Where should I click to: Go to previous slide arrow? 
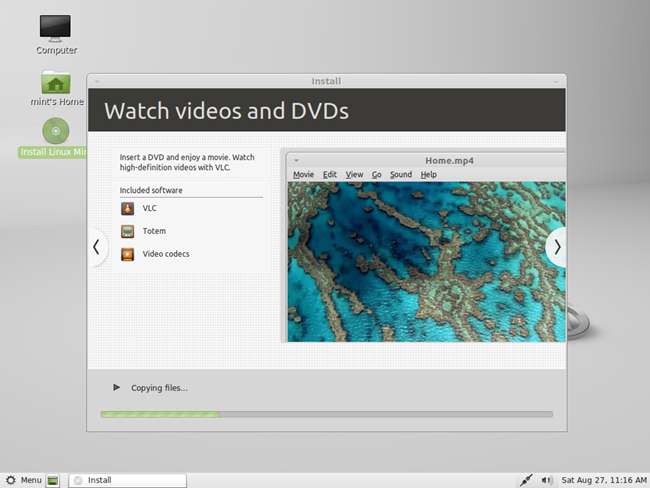point(97,247)
